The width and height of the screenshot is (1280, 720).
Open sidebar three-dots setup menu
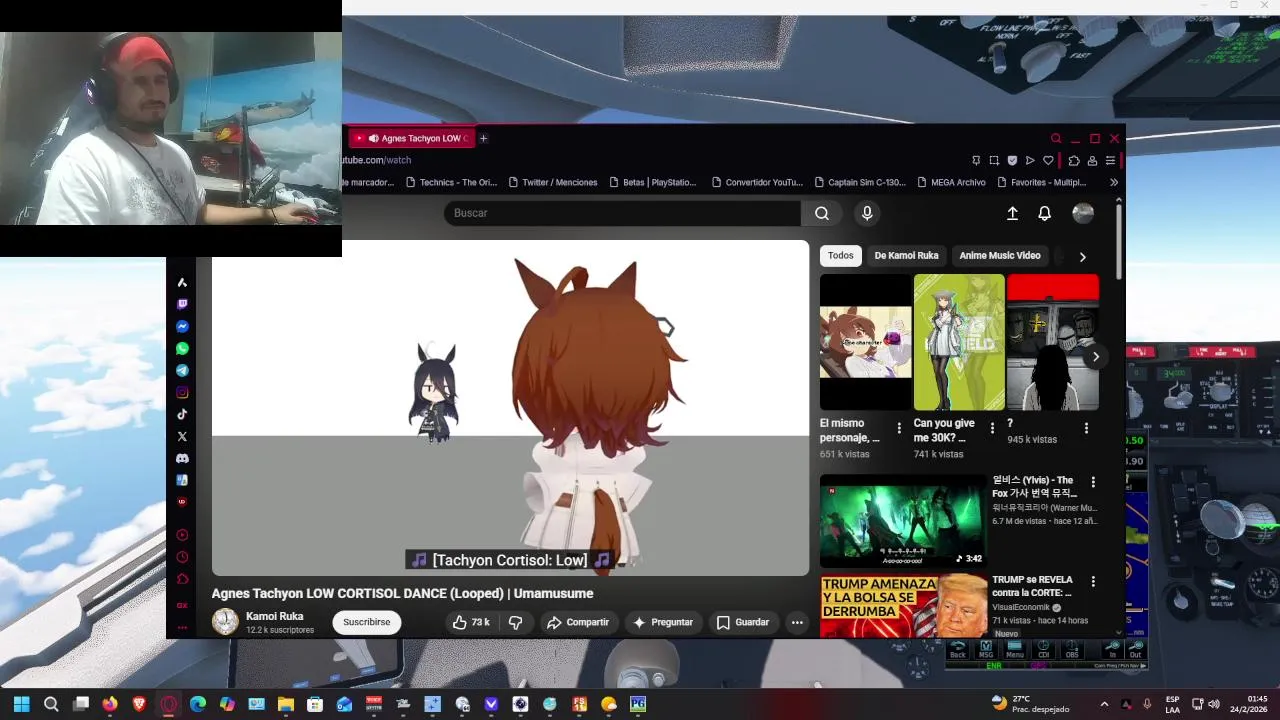click(x=182, y=628)
